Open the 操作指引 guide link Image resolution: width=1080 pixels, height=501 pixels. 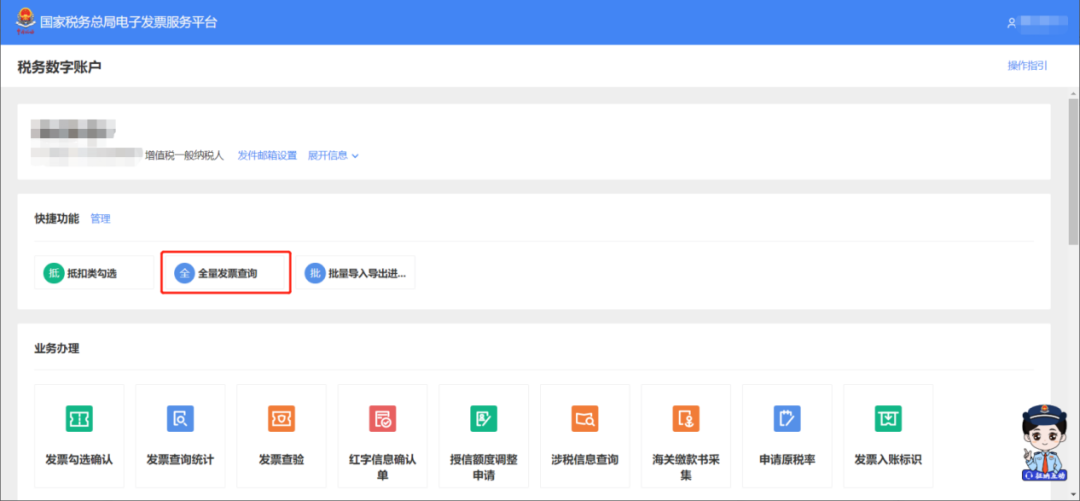(x=1027, y=66)
